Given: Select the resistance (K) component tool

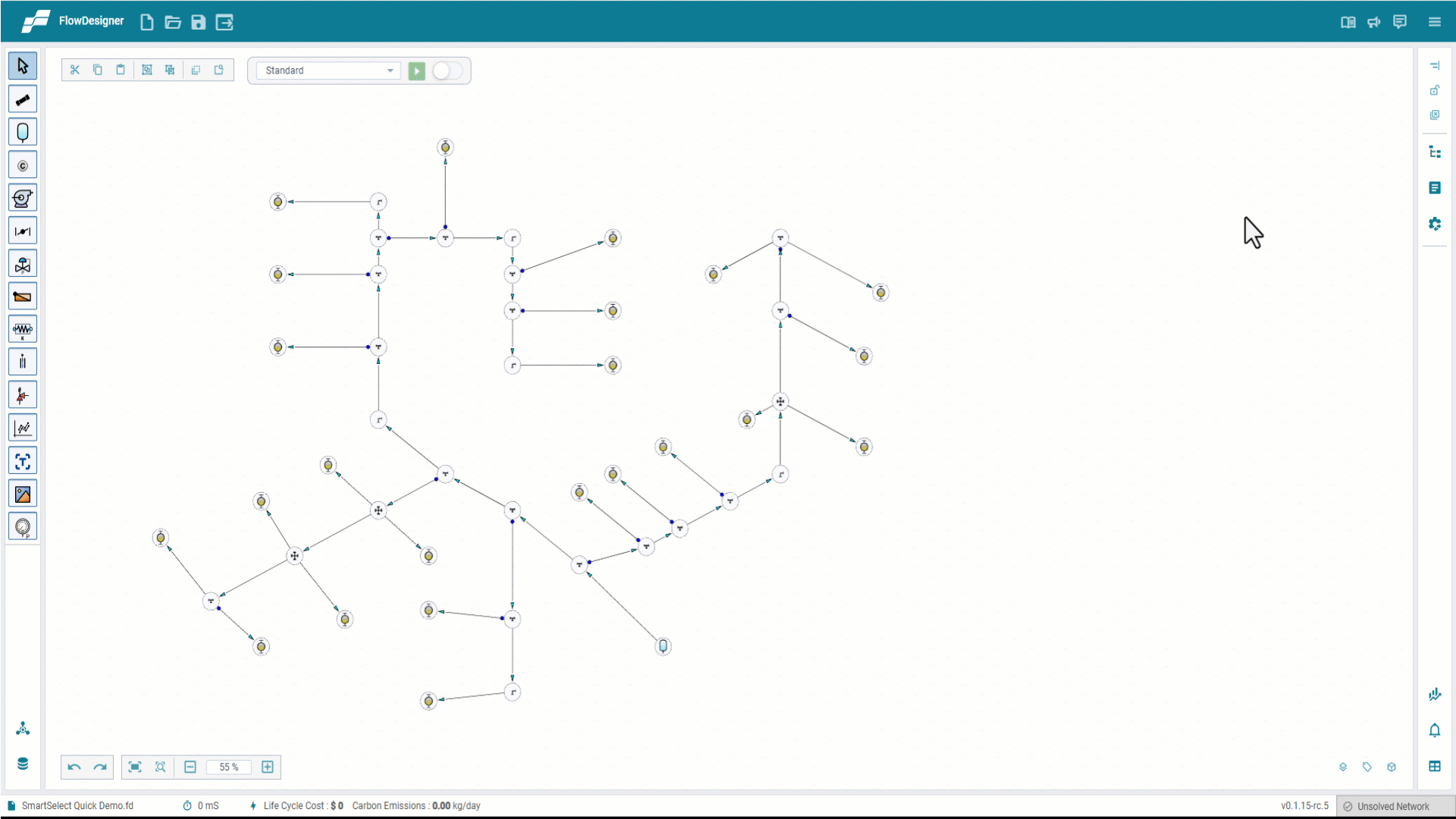Looking at the screenshot, I should 23,330.
